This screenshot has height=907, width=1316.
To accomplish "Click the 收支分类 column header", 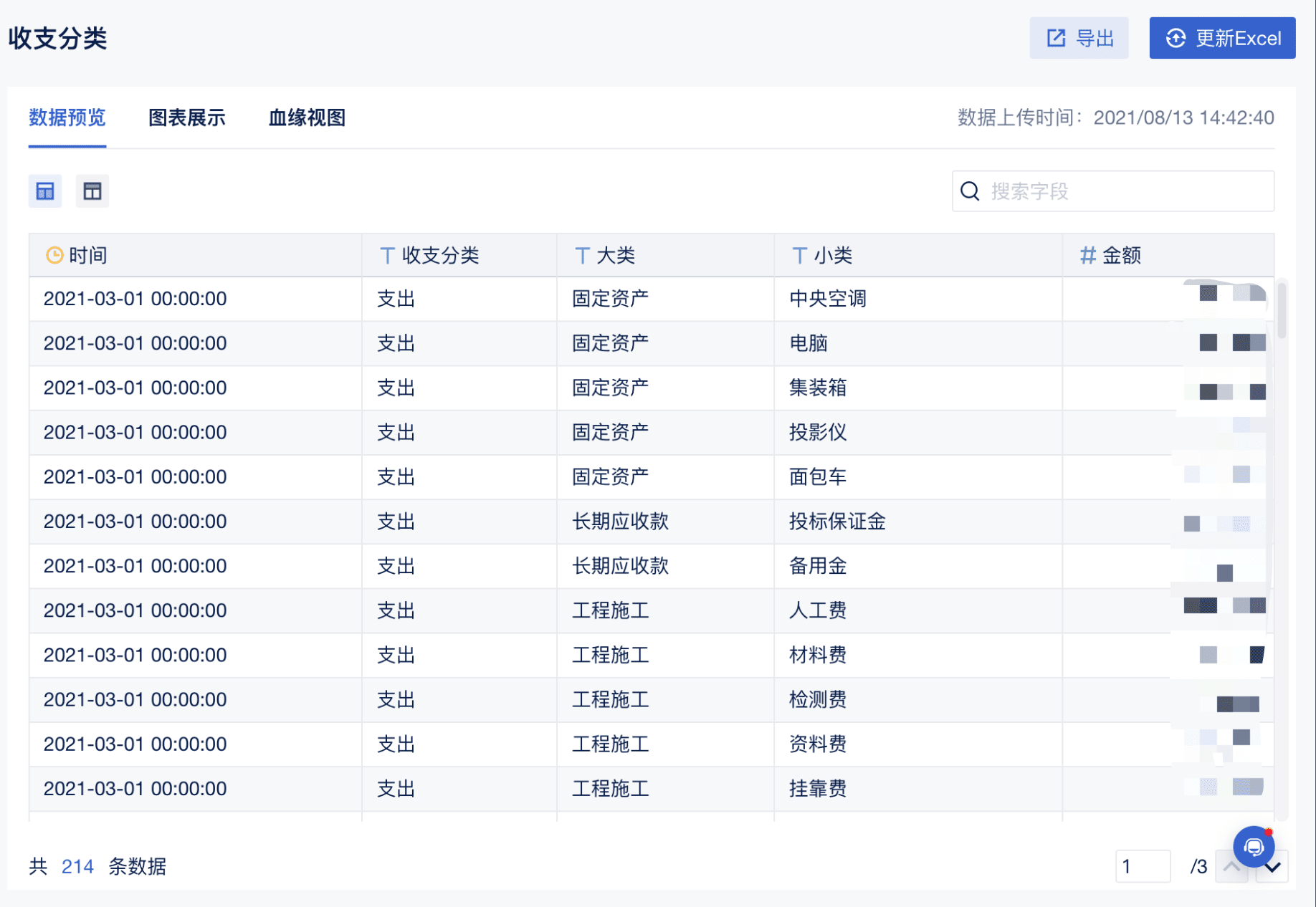I will [459, 255].
